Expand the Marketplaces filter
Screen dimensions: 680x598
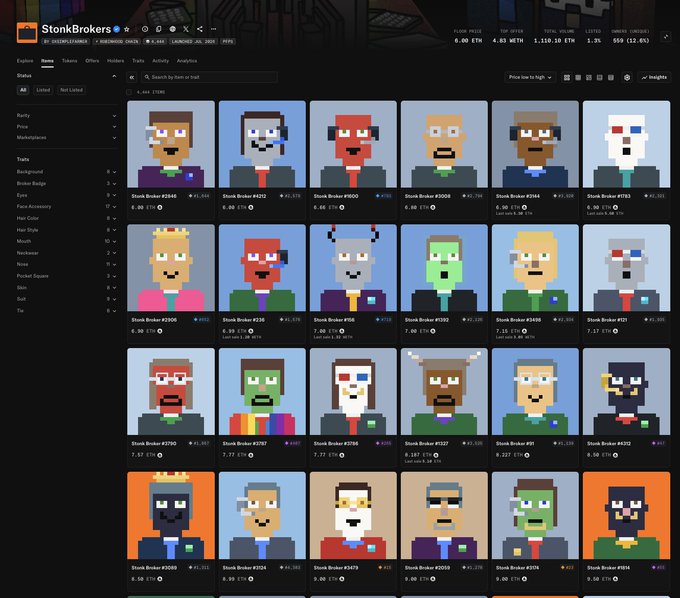tap(66, 137)
